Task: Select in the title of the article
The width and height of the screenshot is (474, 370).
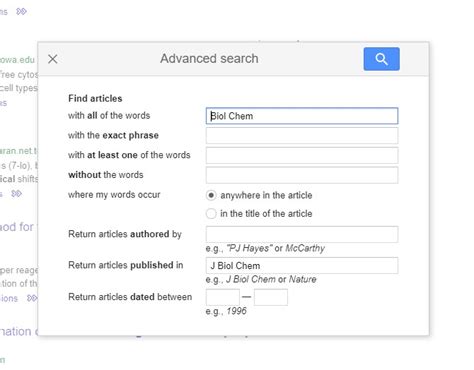Action: click(211, 213)
